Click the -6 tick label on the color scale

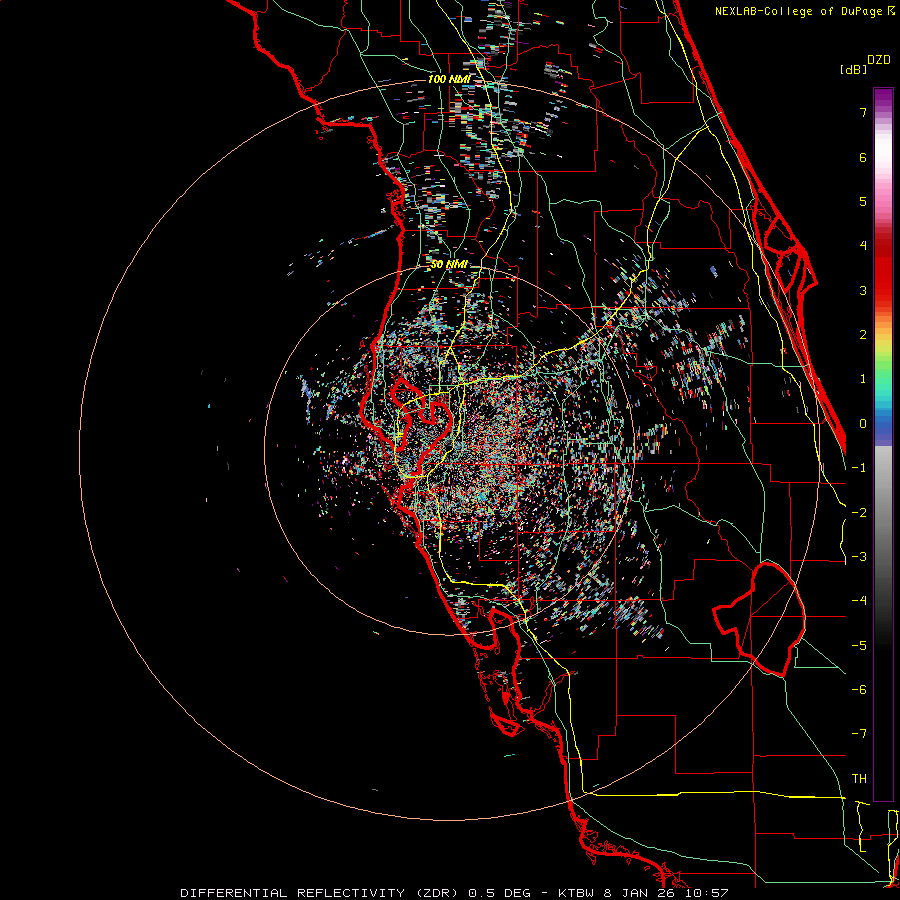click(x=859, y=690)
